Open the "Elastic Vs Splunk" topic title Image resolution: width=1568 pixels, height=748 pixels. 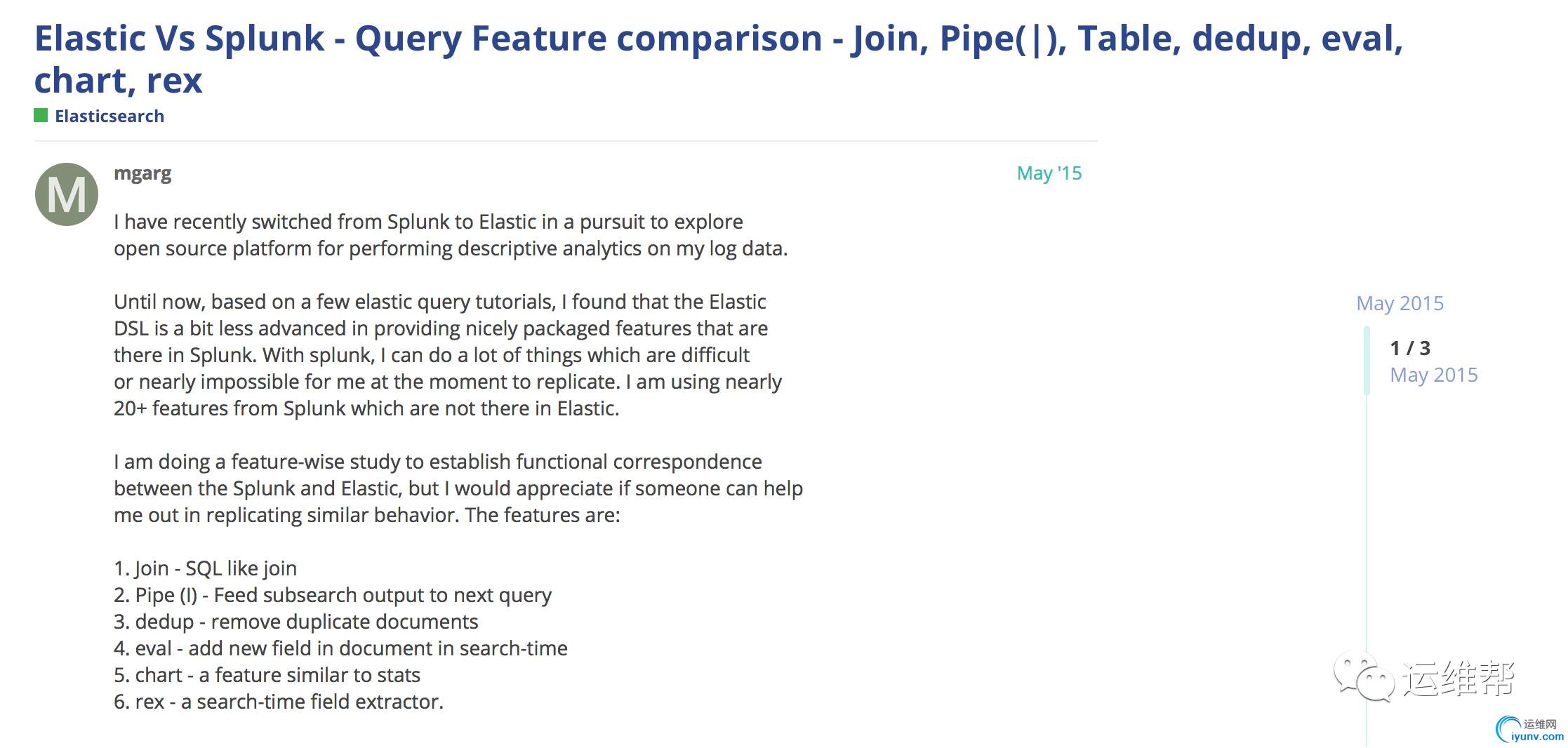[719, 59]
